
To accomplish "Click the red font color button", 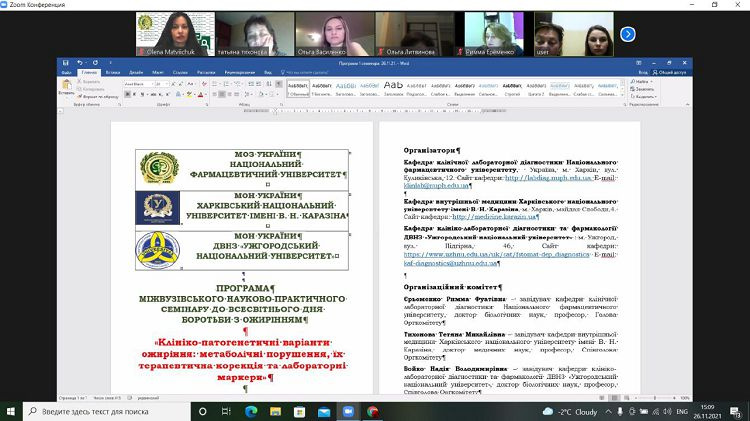I will (x=200, y=94).
